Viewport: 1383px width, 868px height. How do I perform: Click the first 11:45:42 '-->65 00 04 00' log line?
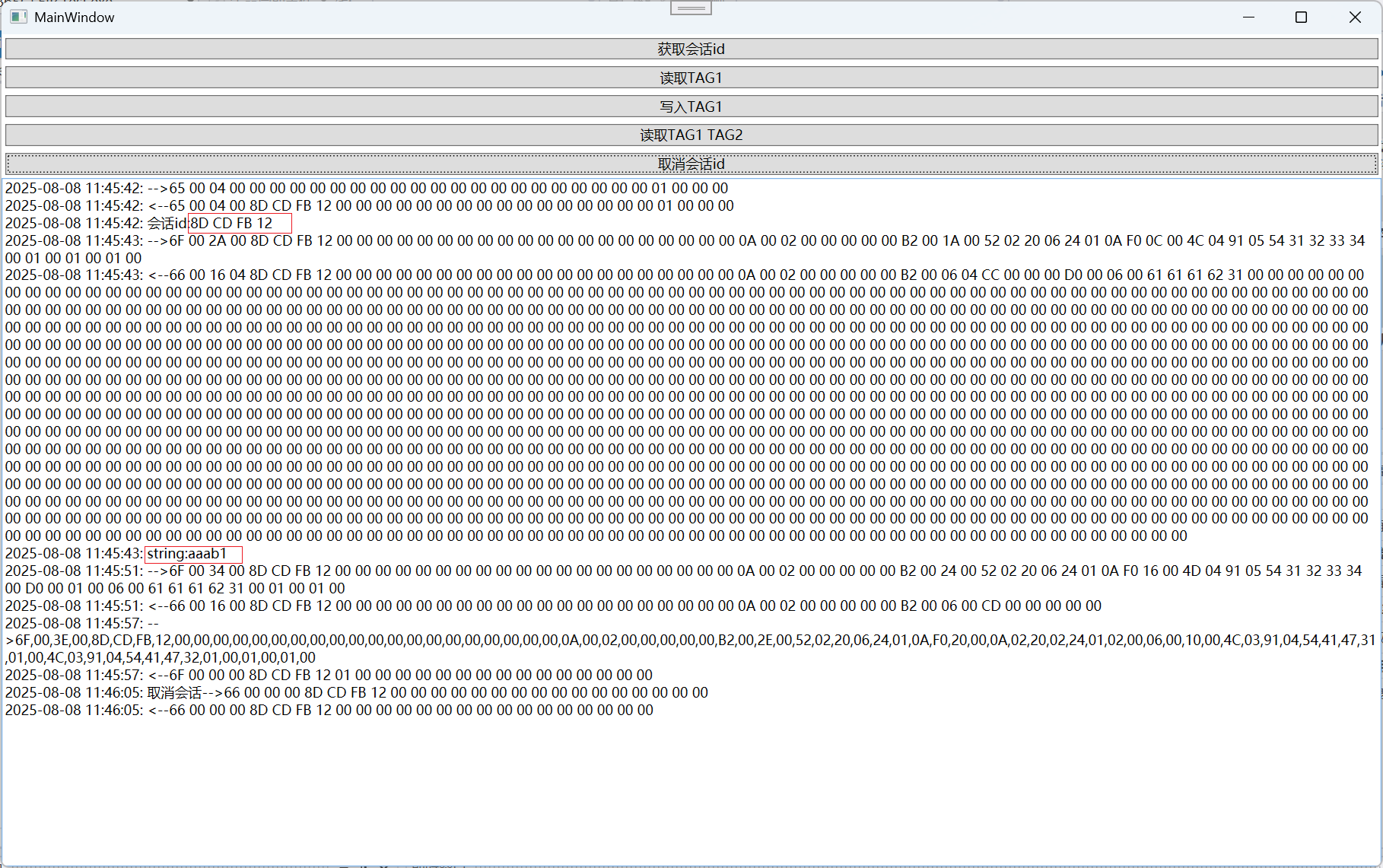tap(367, 188)
